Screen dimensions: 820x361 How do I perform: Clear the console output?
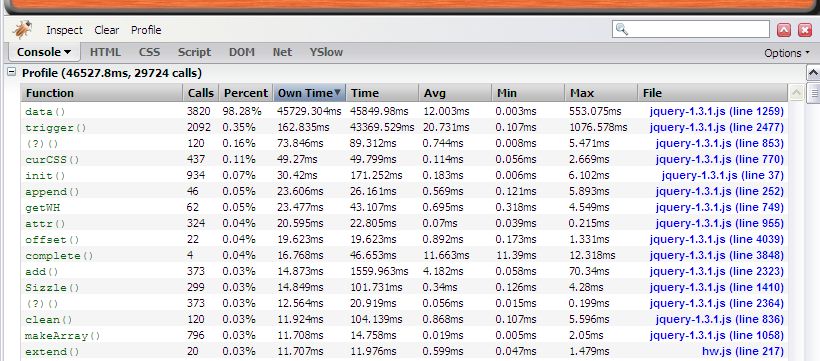(107, 30)
